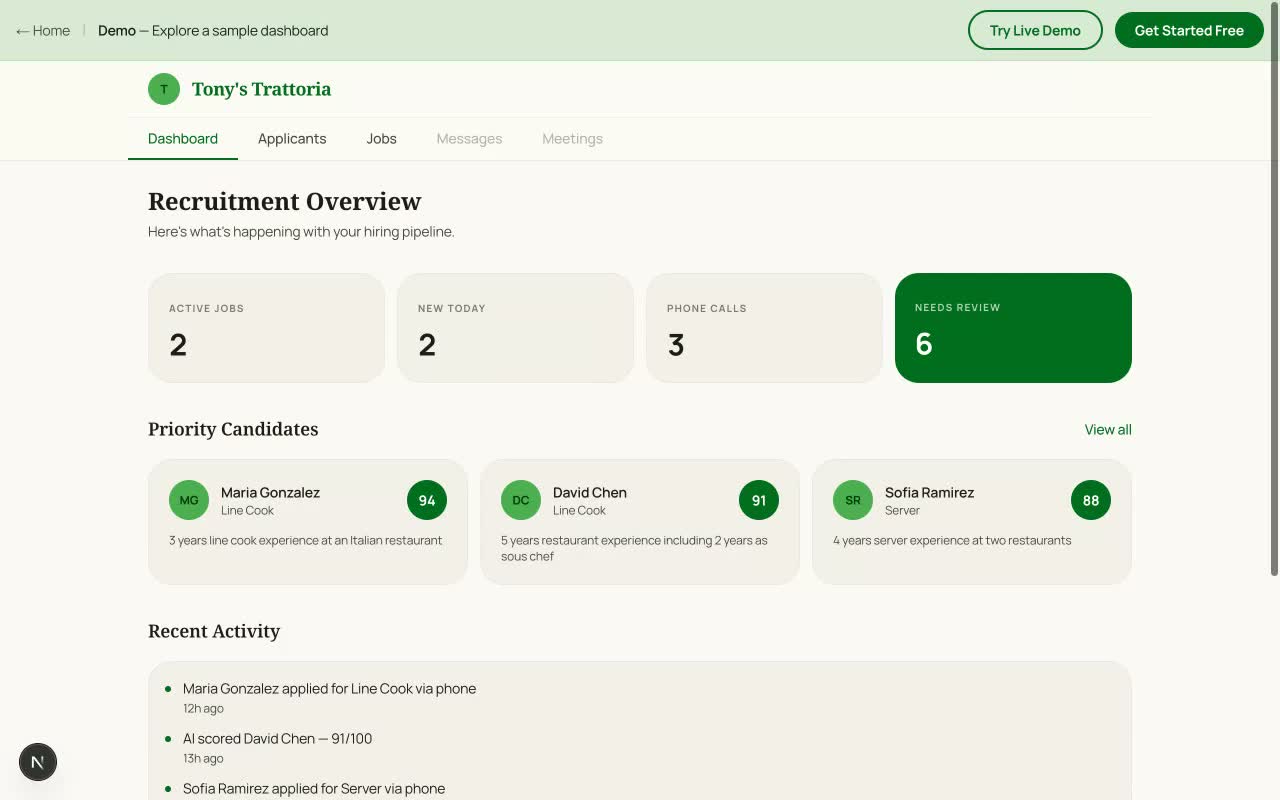Viewport: 1280px width, 800px height.
Task: Open Maria Gonzalez candidate card name
Action: pos(270,492)
